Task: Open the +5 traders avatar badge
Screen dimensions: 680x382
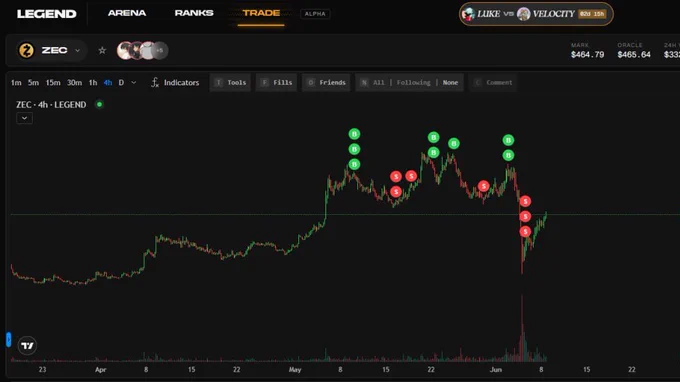Action: [x=160, y=50]
